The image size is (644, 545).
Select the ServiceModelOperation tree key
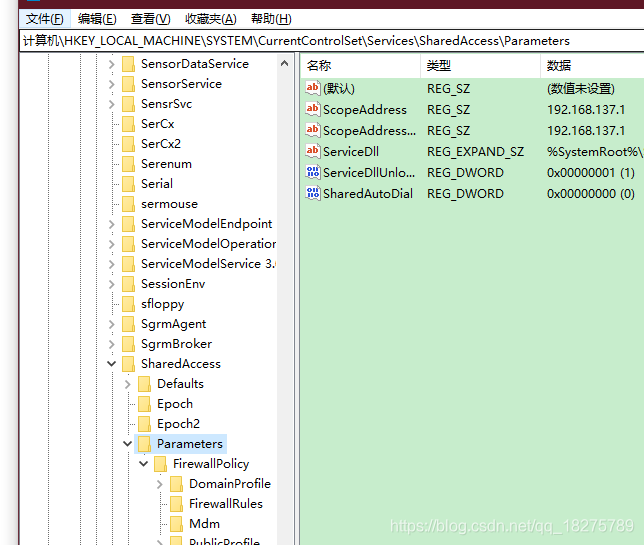208,244
